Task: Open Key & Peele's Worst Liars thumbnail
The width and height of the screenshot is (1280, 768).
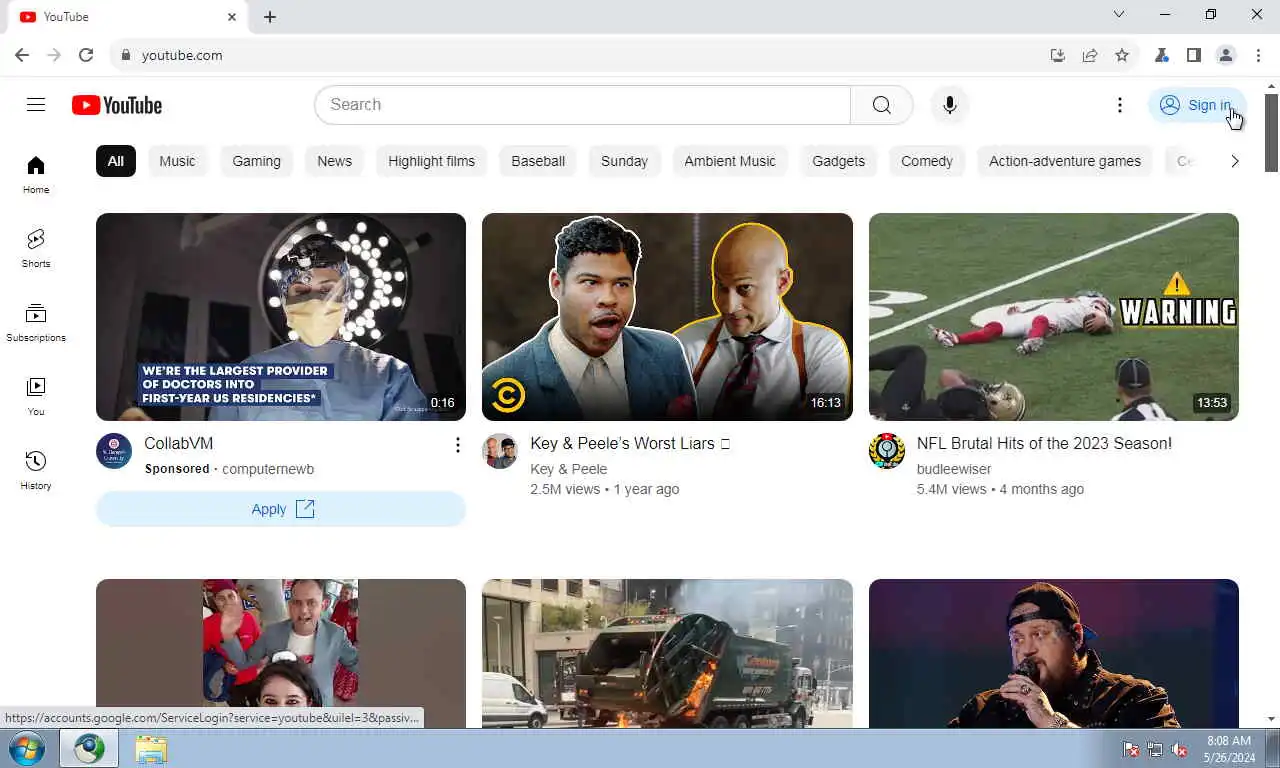Action: pos(667,317)
